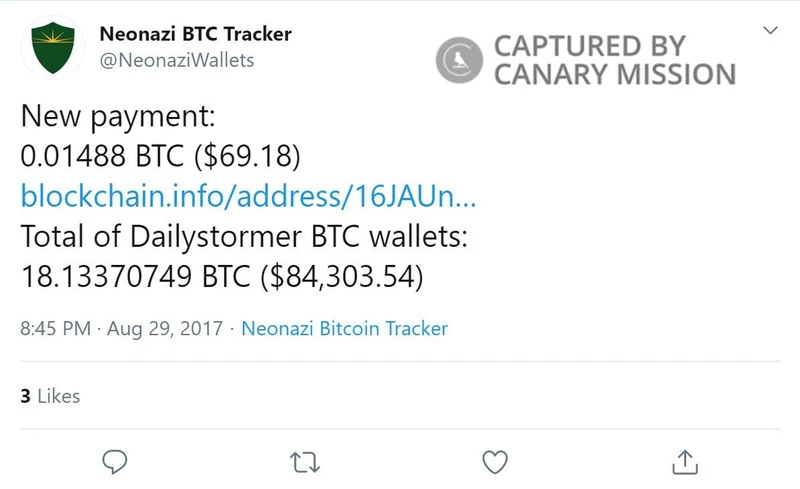The height and width of the screenshot is (489, 800).
Task: Open the blockchain.info address link
Action: point(248,195)
